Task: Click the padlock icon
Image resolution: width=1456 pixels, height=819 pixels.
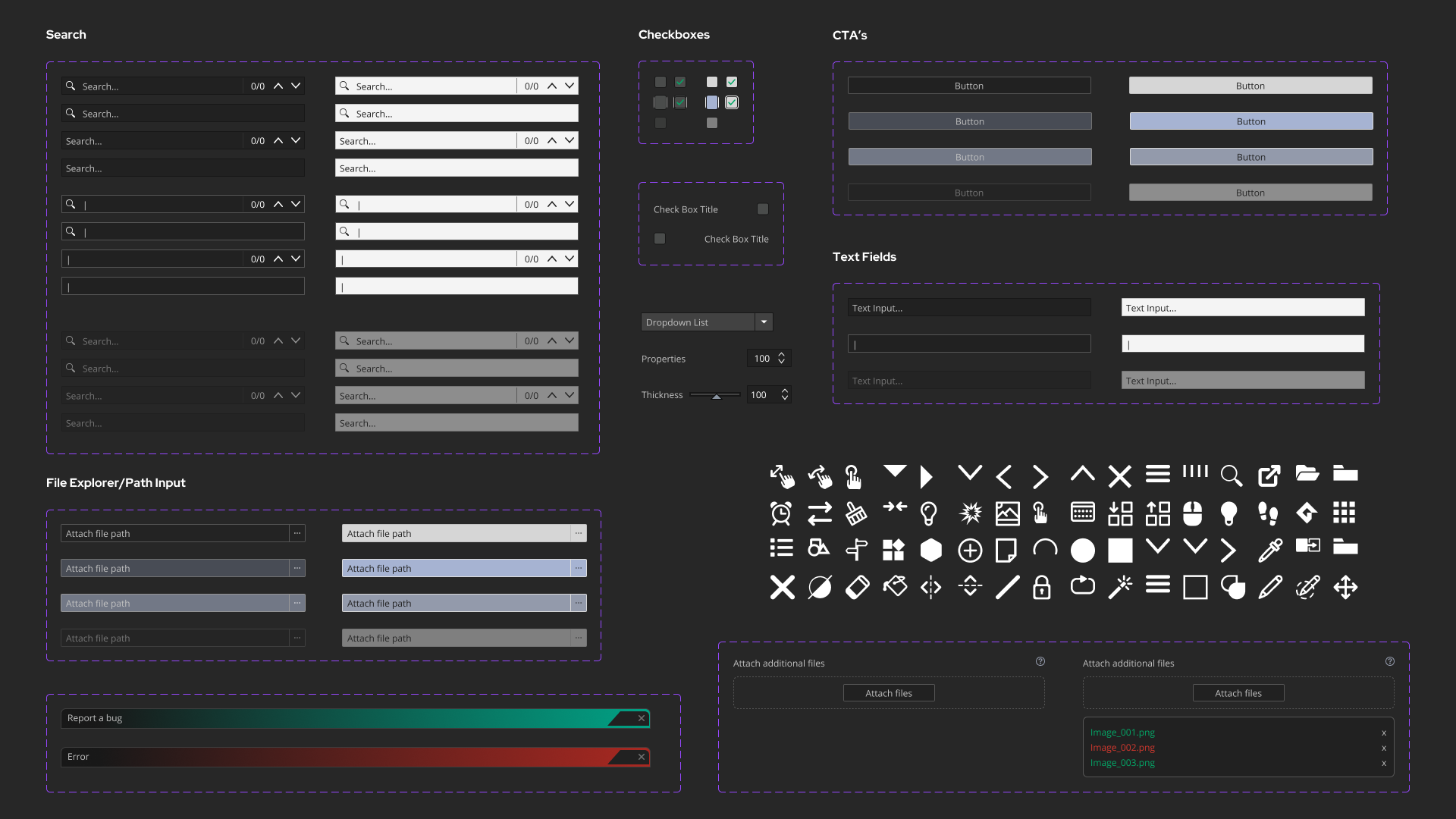Action: pos(1042,587)
